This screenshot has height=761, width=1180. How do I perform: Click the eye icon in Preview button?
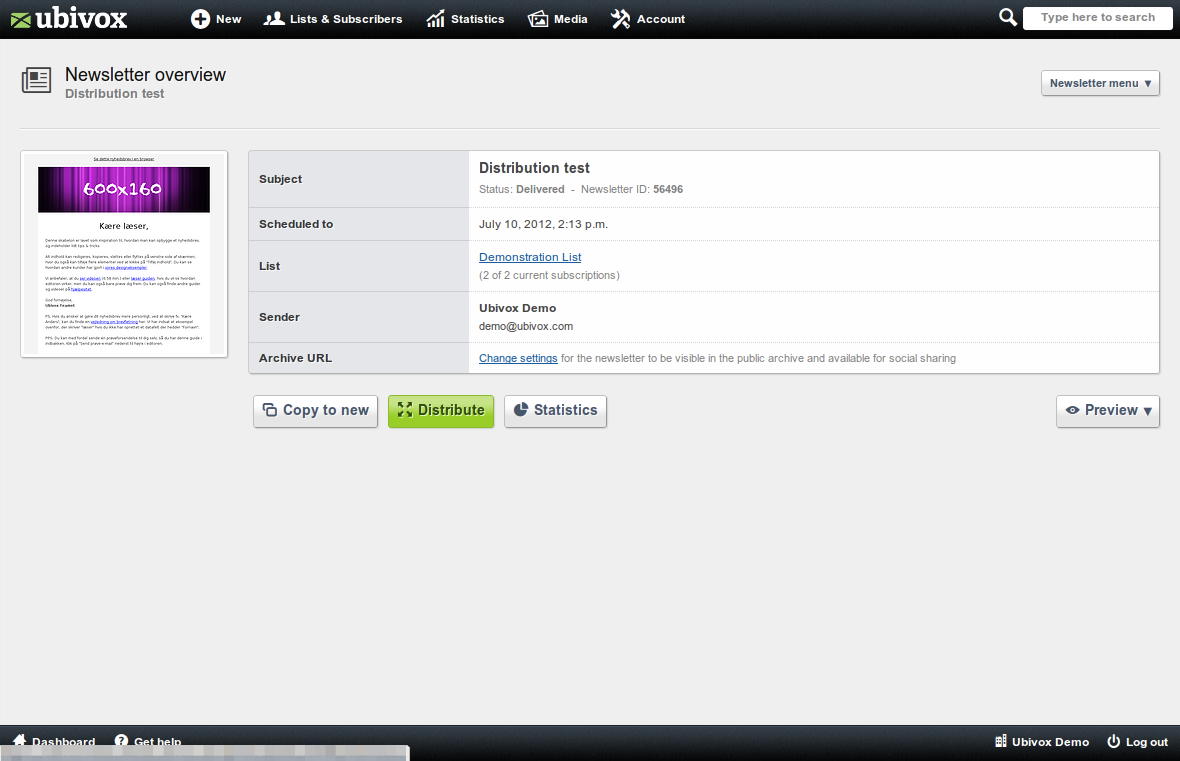pyautogui.click(x=1072, y=410)
